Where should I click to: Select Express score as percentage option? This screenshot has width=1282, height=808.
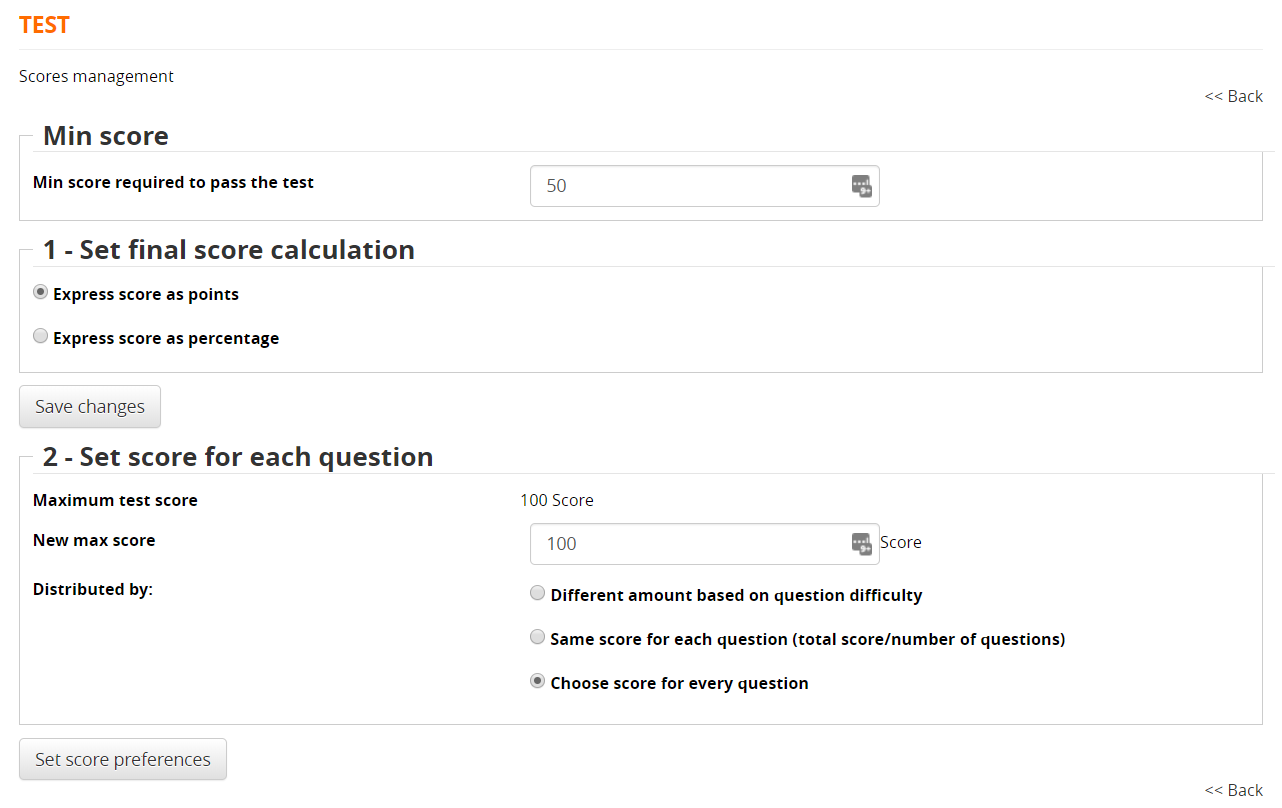click(x=41, y=337)
